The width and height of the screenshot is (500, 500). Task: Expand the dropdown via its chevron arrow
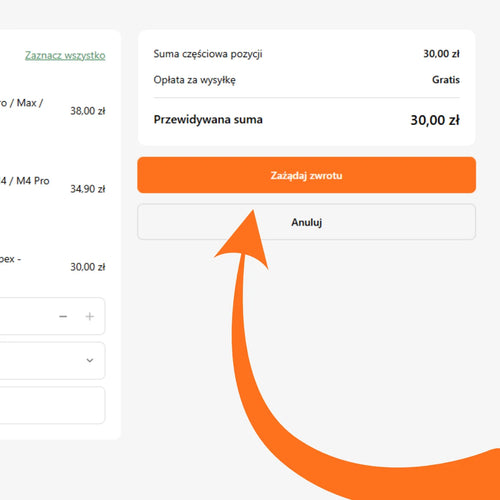(90, 360)
